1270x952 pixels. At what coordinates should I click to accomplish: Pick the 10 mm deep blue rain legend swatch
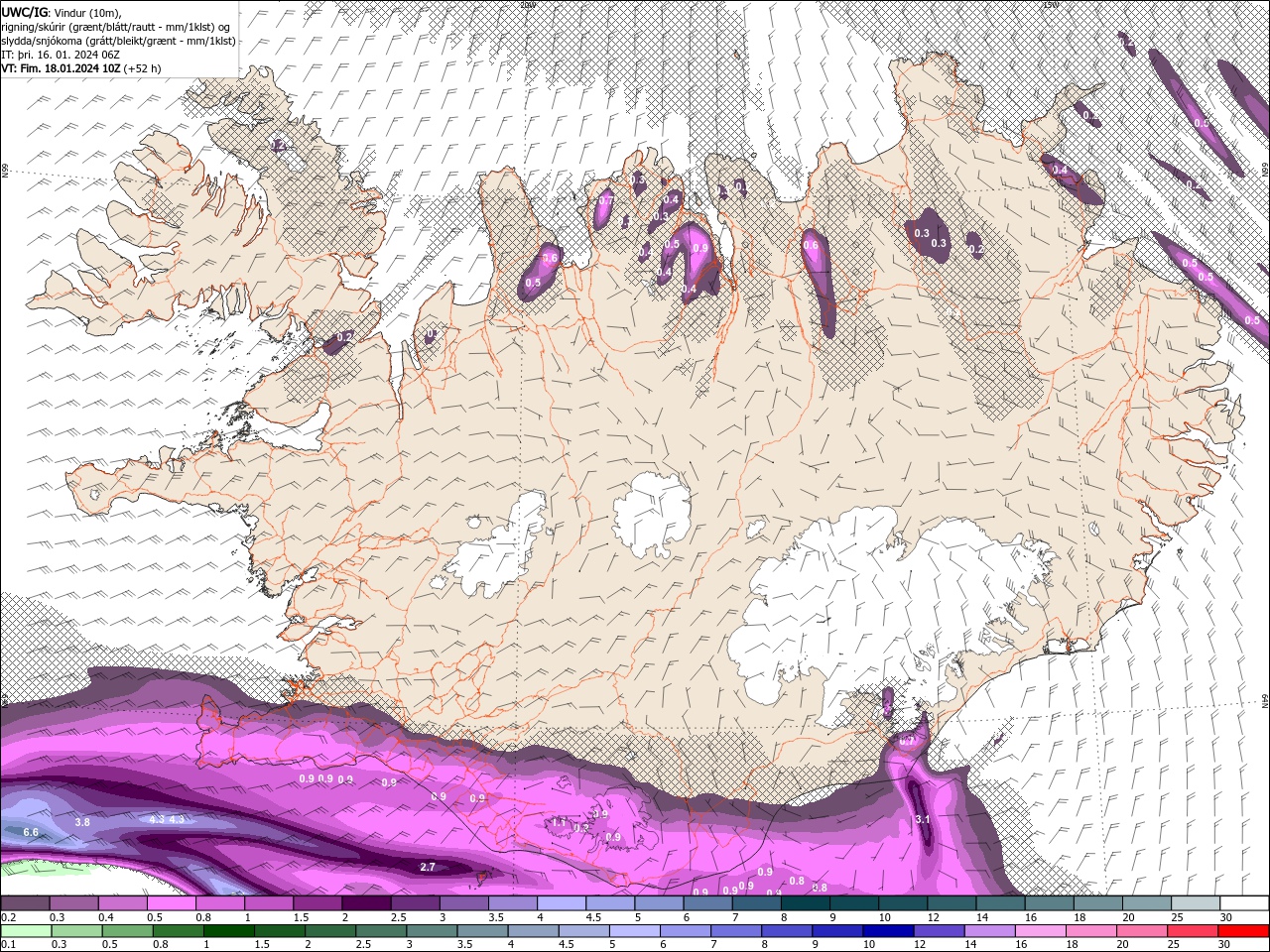(887, 931)
